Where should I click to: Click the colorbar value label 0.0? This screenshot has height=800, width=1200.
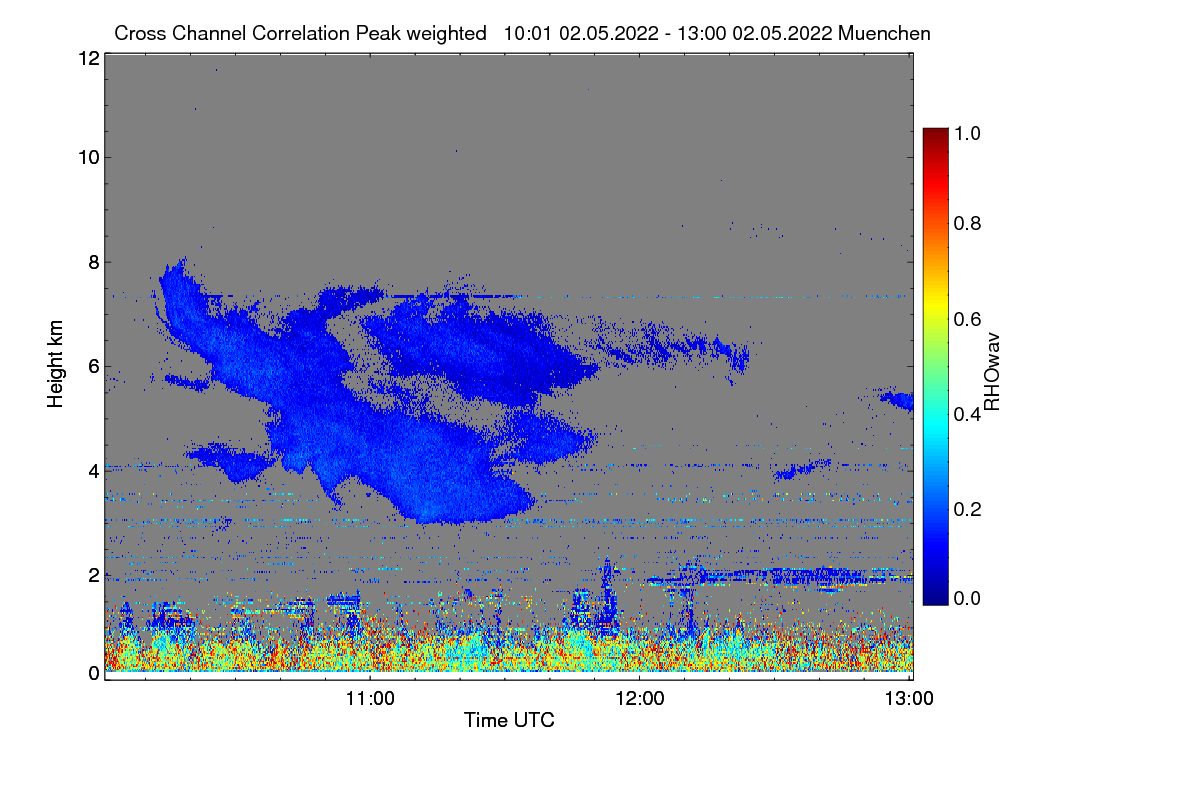point(968,598)
